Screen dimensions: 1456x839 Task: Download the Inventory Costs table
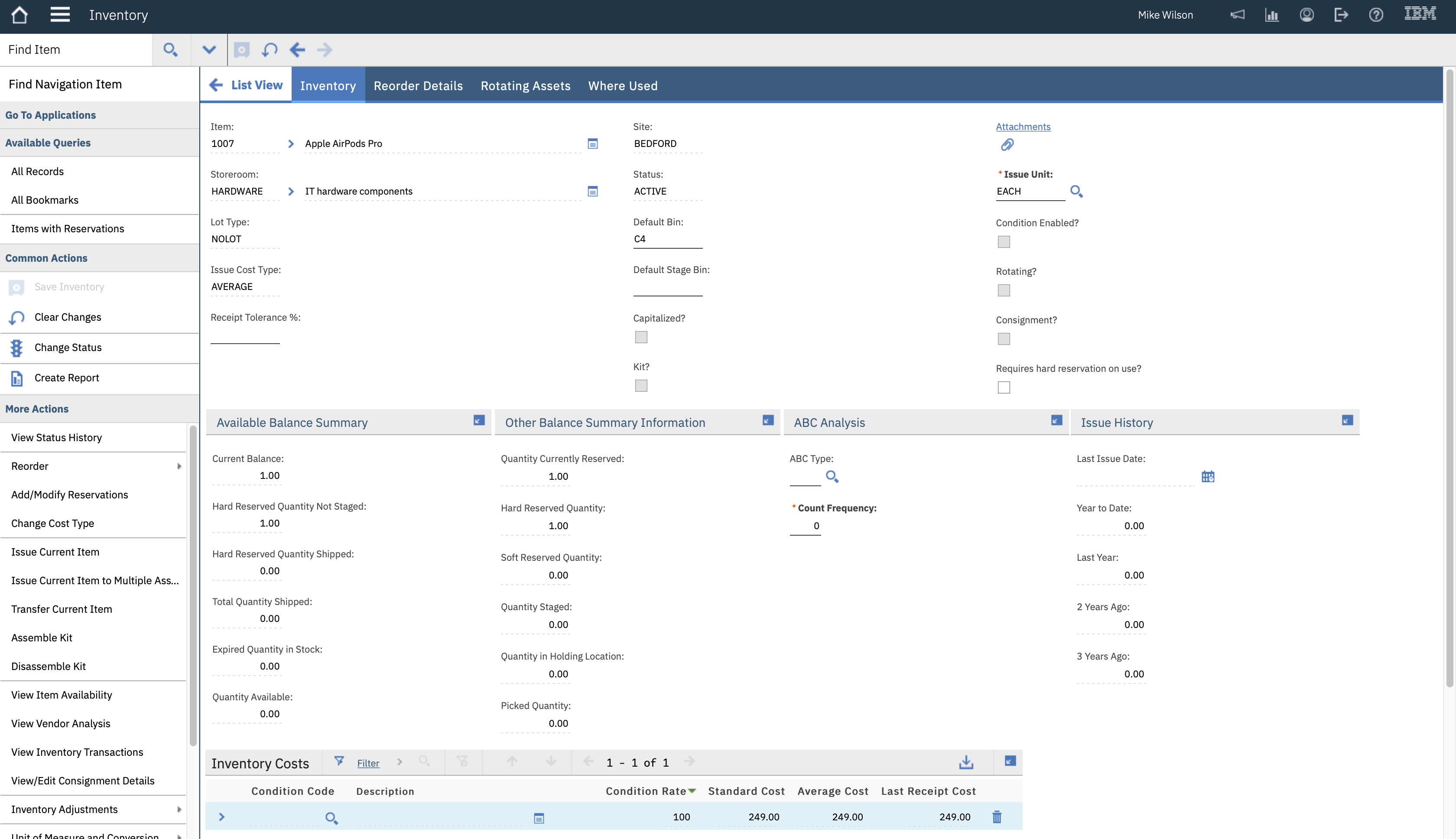[x=966, y=762]
